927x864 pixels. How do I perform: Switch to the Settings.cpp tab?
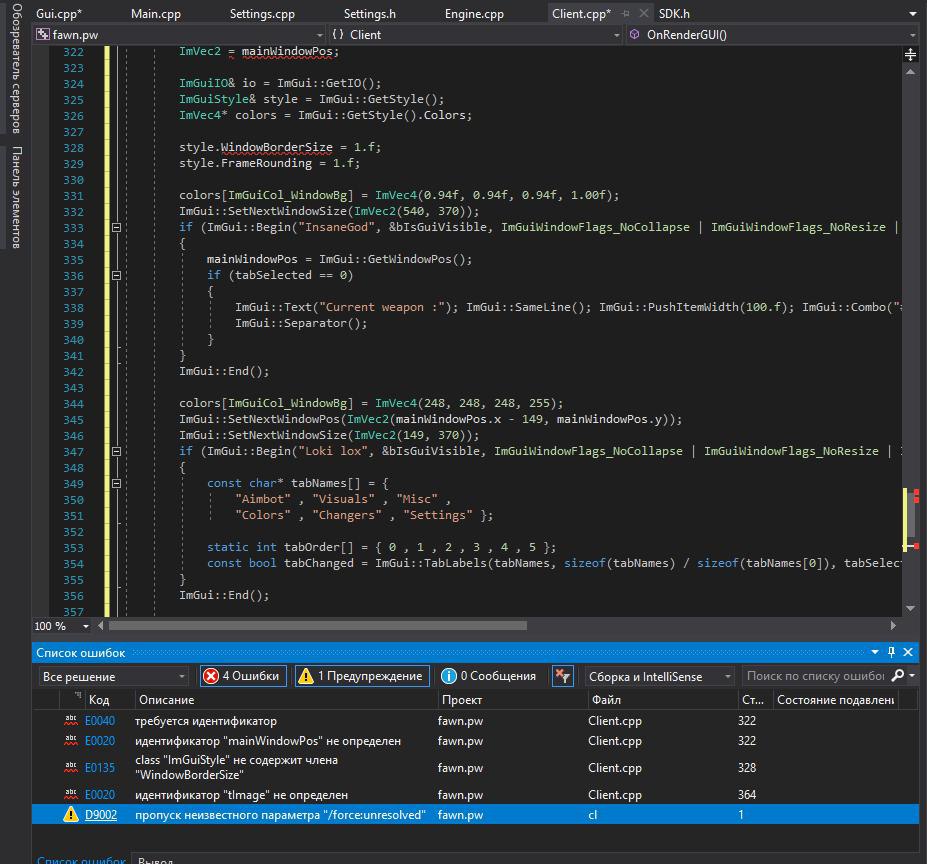pos(262,14)
